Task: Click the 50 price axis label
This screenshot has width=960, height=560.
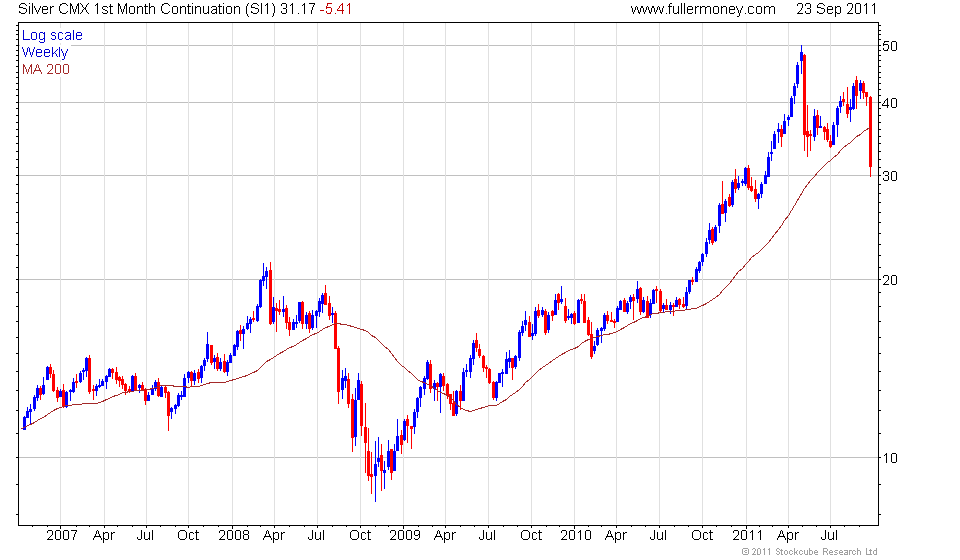Action: tap(890, 47)
